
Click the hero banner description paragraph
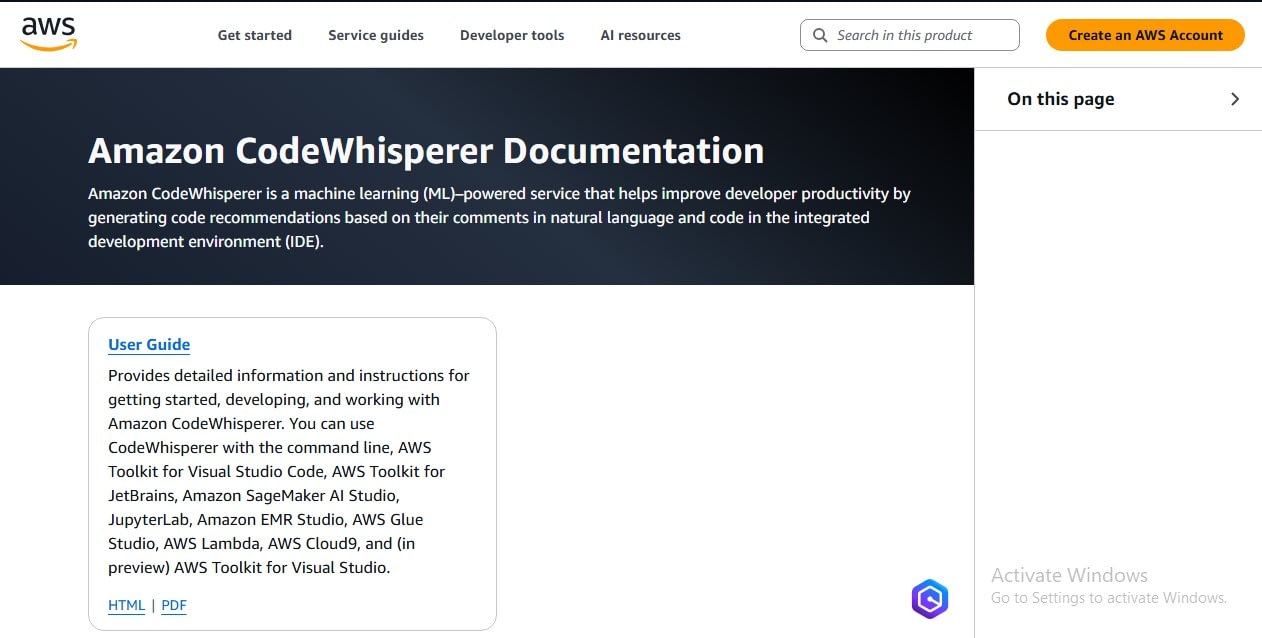[498, 217]
